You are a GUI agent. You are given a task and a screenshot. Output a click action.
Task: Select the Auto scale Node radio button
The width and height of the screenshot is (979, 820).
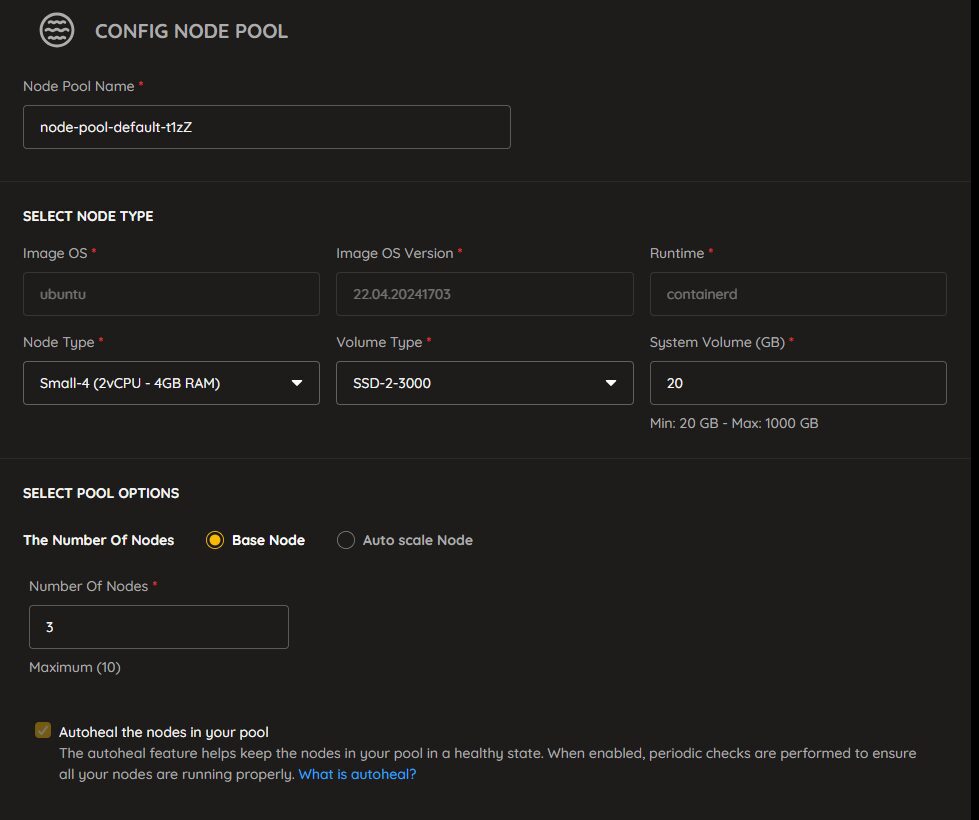click(346, 540)
